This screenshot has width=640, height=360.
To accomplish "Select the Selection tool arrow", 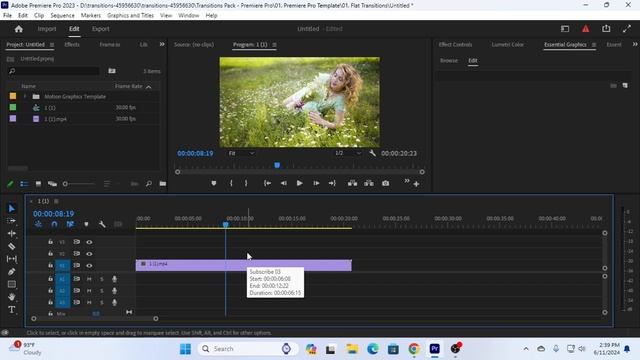I will point(12,209).
